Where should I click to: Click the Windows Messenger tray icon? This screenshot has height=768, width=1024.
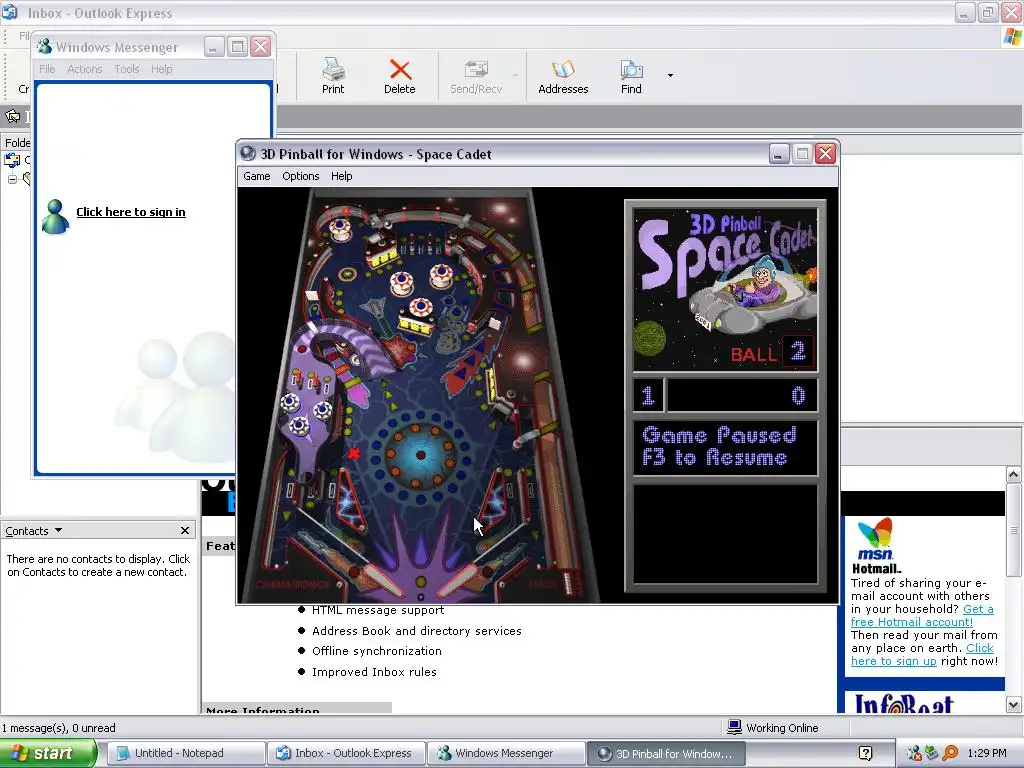coord(914,754)
